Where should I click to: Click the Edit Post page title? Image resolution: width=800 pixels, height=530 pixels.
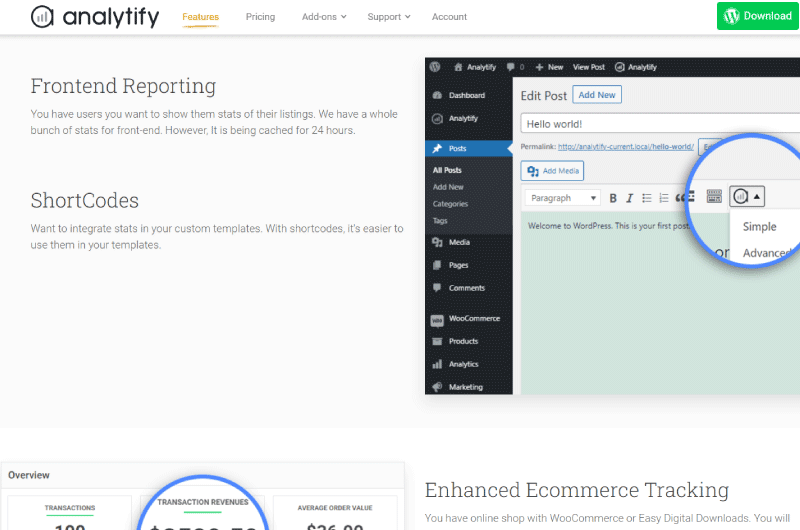[x=543, y=96]
